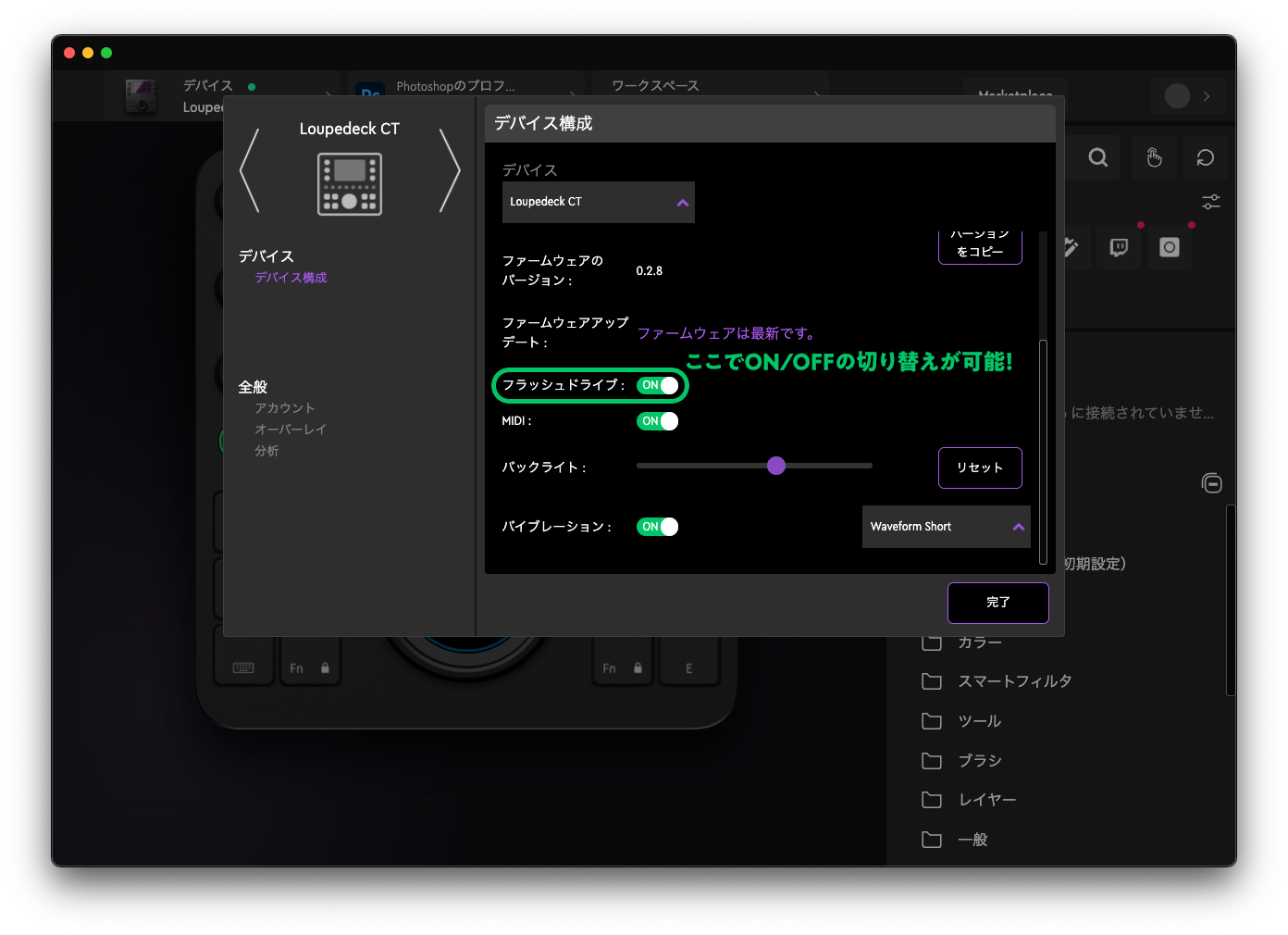Viewport: 1288px width, 935px height.
Task: Select the Twitch plugin icon
Action: click(x=1119, y=247)
